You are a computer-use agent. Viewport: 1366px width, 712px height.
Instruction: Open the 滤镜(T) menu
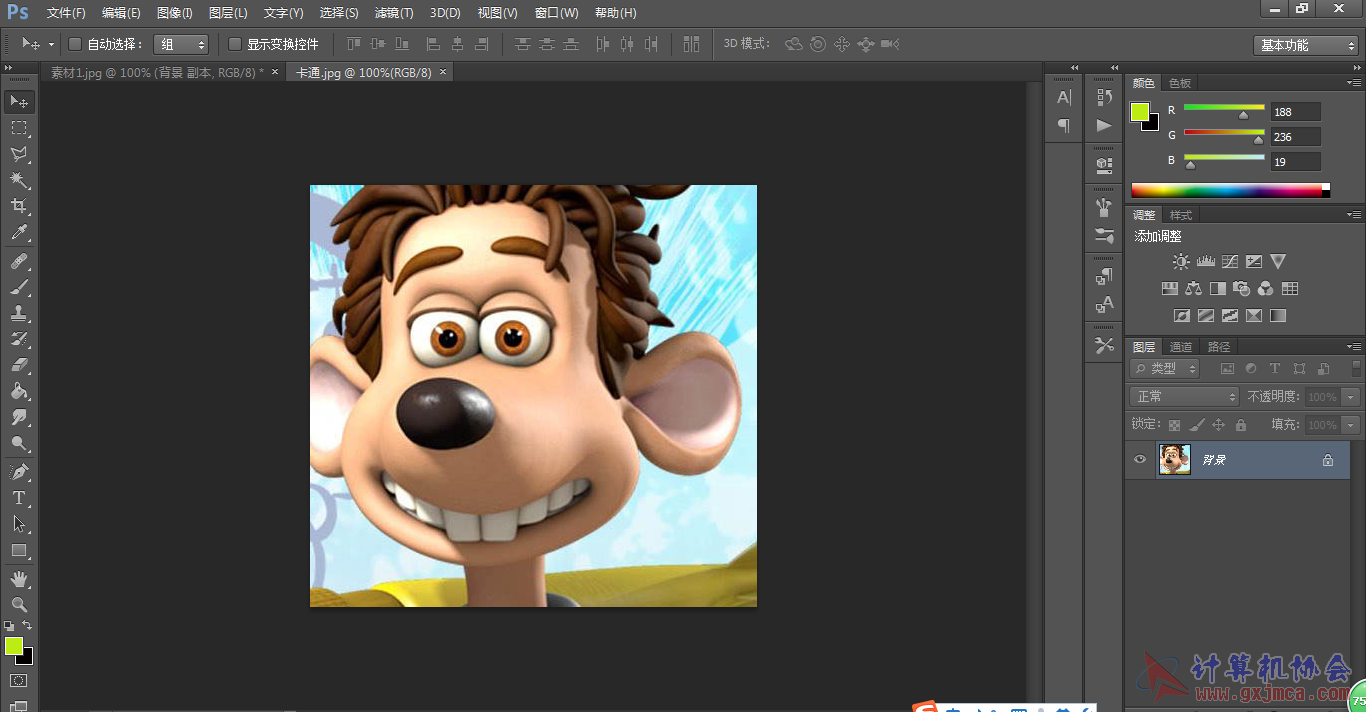[x=394, y=13]
